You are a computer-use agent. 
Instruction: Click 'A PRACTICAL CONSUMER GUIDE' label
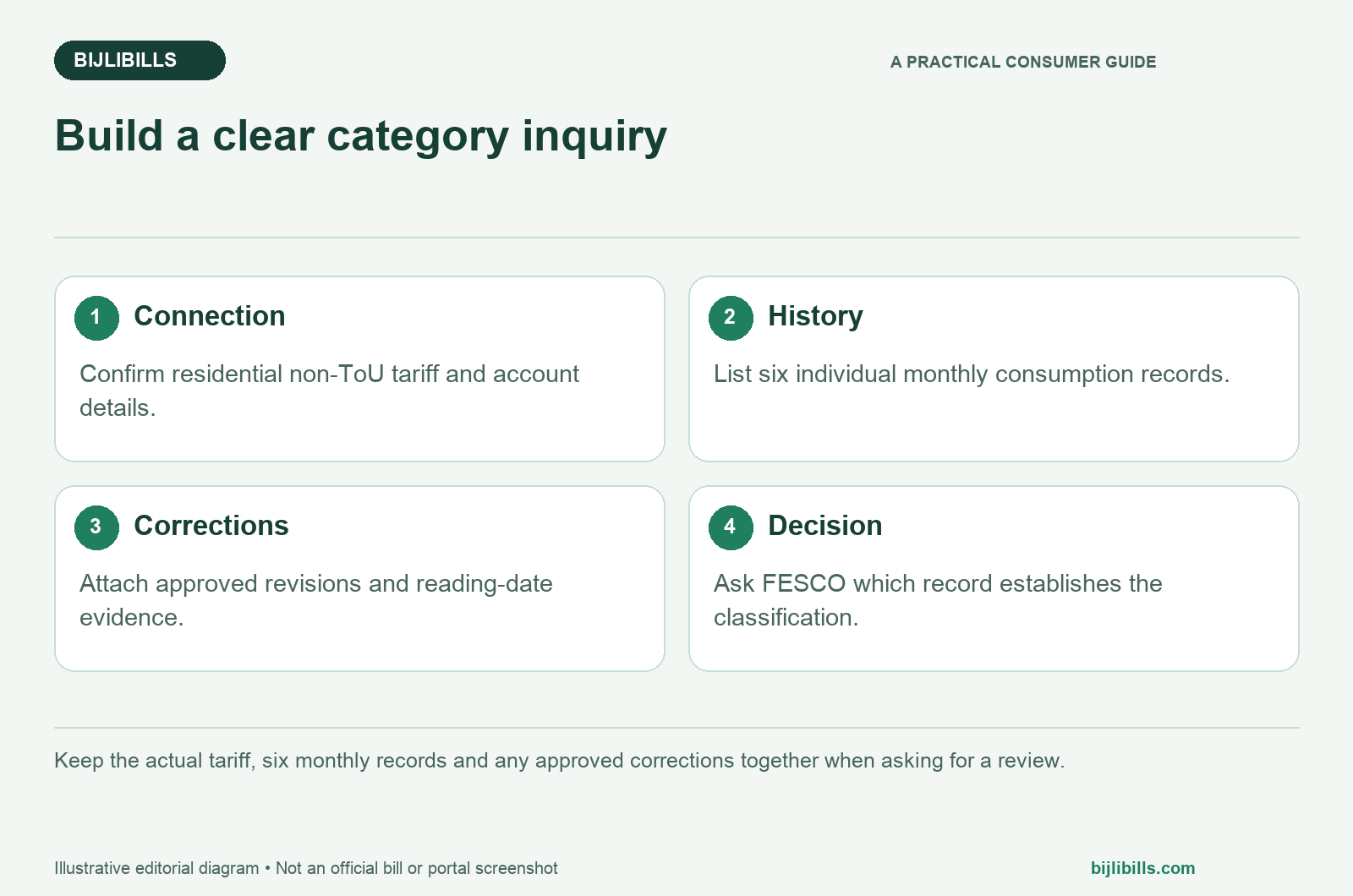click(1023, 62)
